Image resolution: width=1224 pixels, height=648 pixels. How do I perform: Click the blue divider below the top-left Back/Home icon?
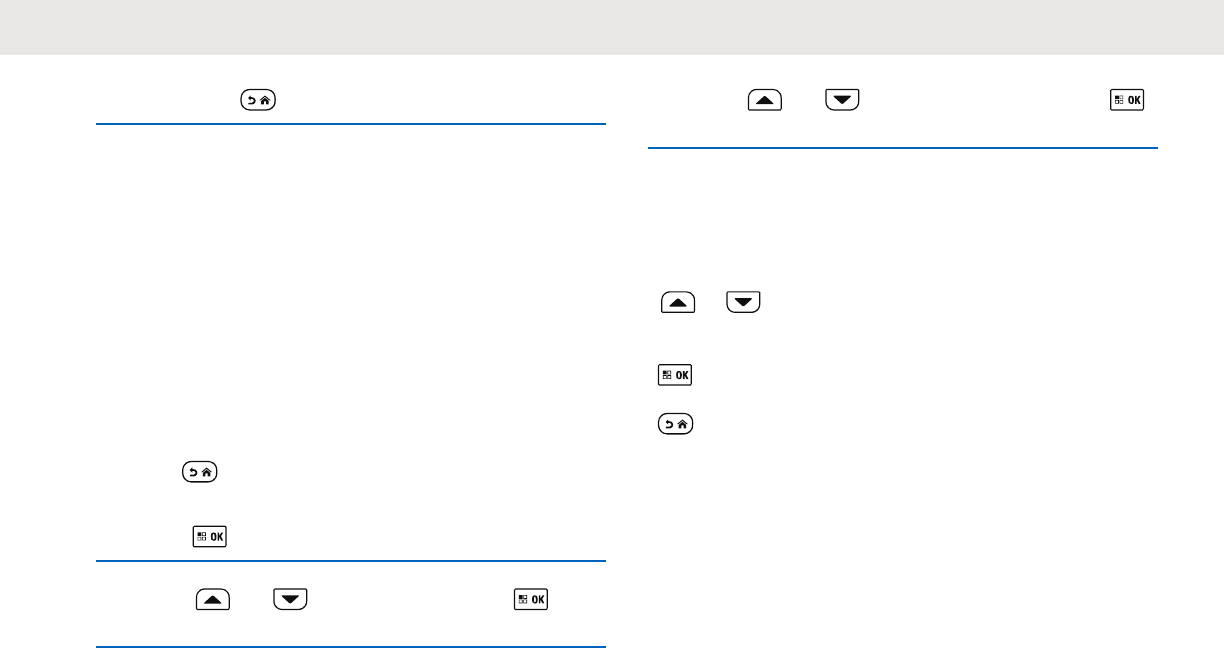[351, 125]
